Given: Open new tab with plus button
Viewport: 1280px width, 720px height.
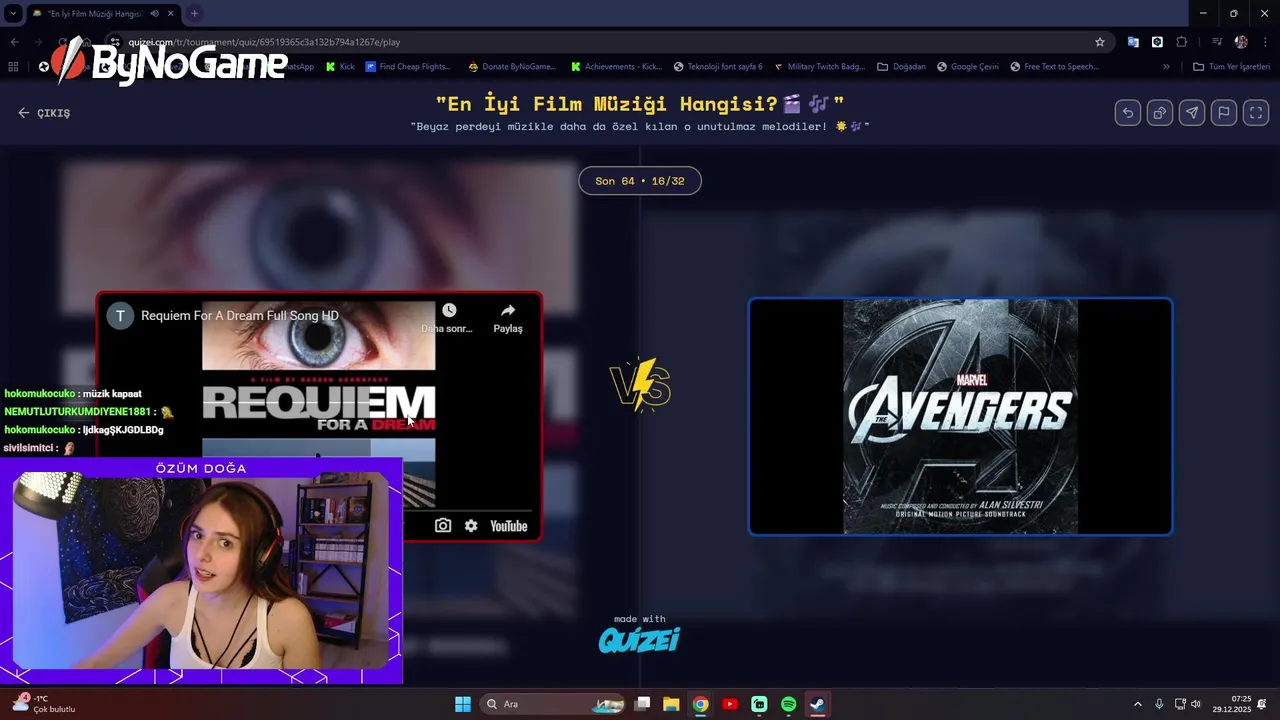Looking at the screenshot, I should (194, 14).
